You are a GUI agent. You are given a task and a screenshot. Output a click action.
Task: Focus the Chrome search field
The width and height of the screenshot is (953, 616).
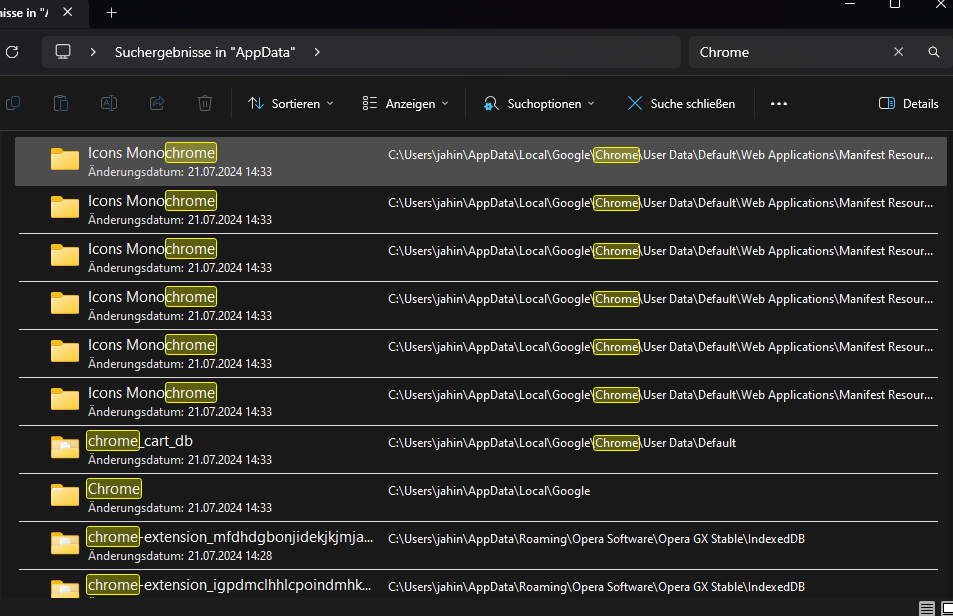[x=790, y=52]
